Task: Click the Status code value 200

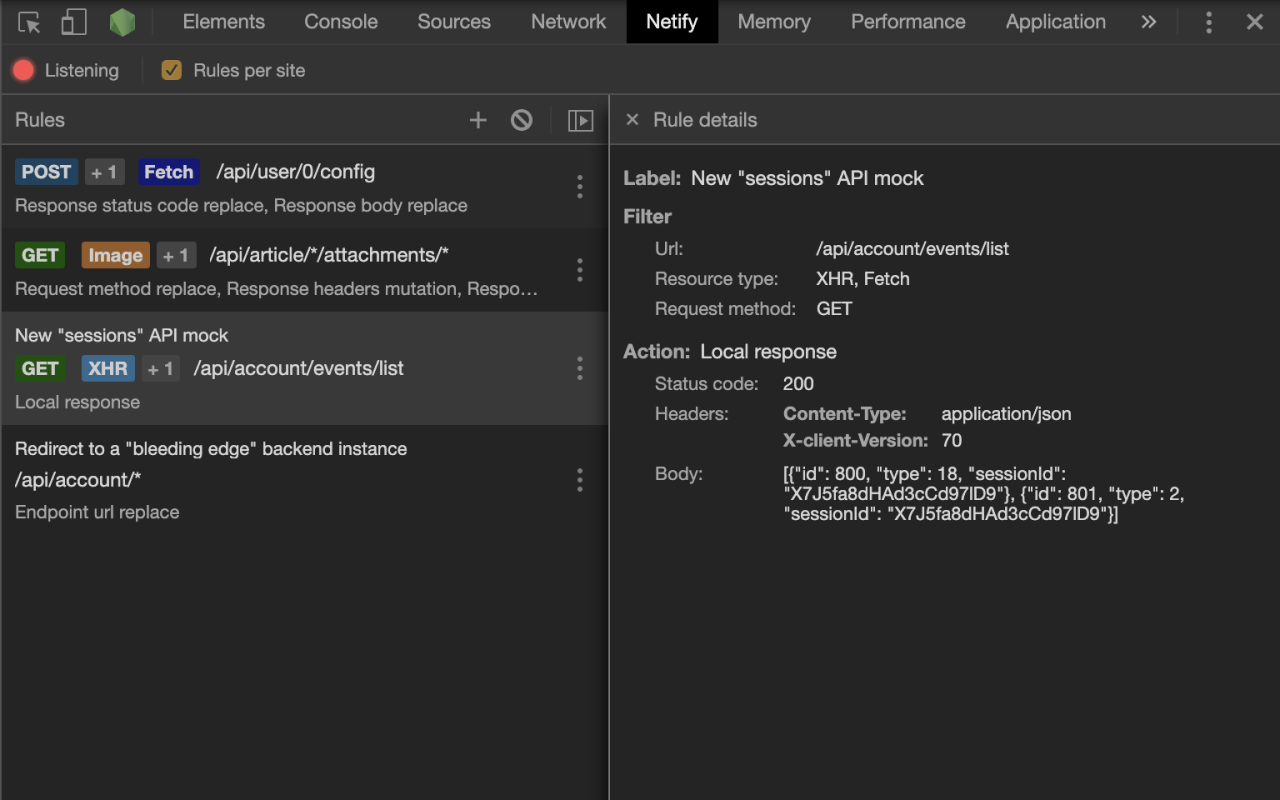Action: [798, 384]
